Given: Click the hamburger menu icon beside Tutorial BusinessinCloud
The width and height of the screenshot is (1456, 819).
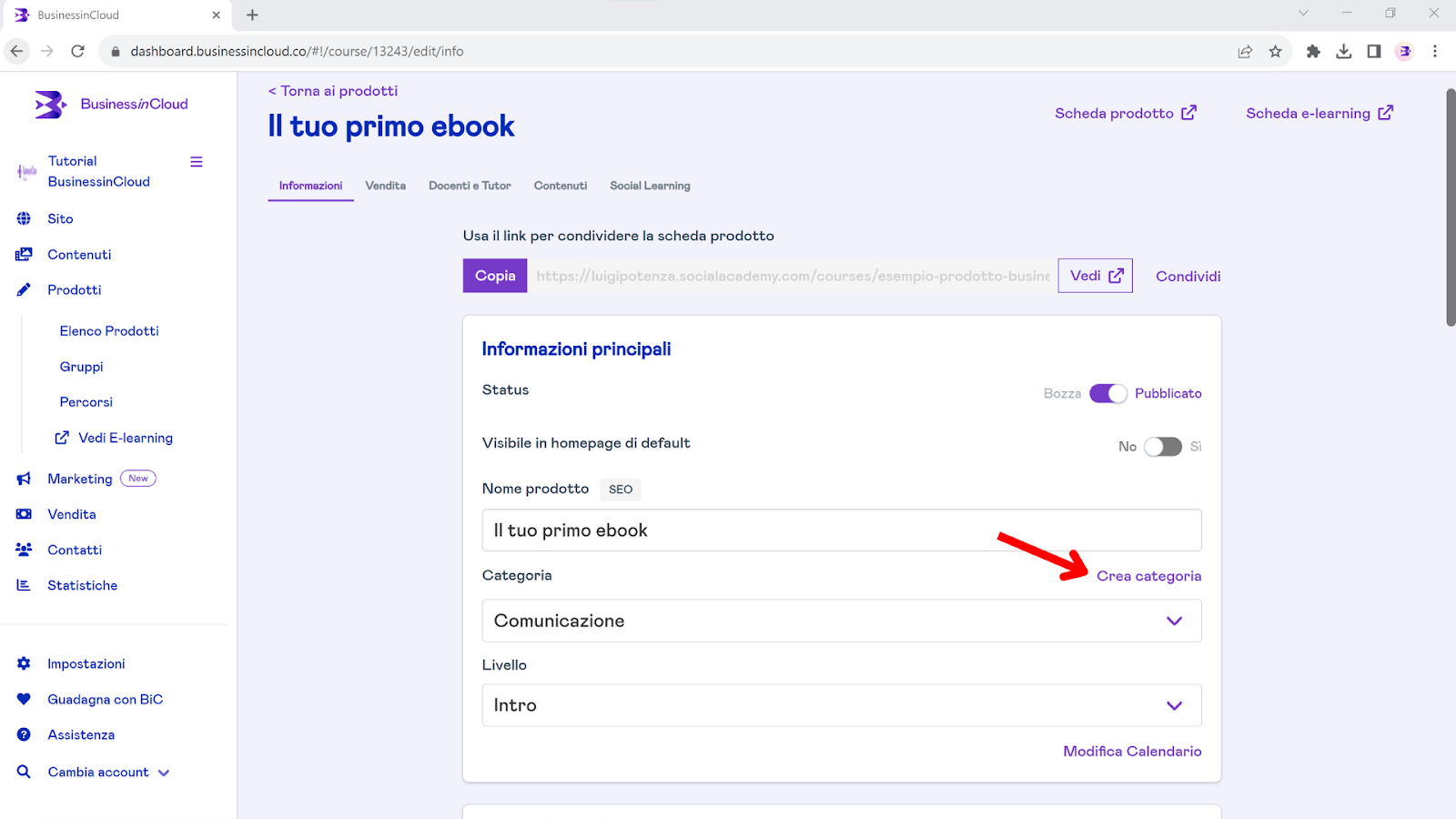Looking at the screenshot, I should (196, 162).
